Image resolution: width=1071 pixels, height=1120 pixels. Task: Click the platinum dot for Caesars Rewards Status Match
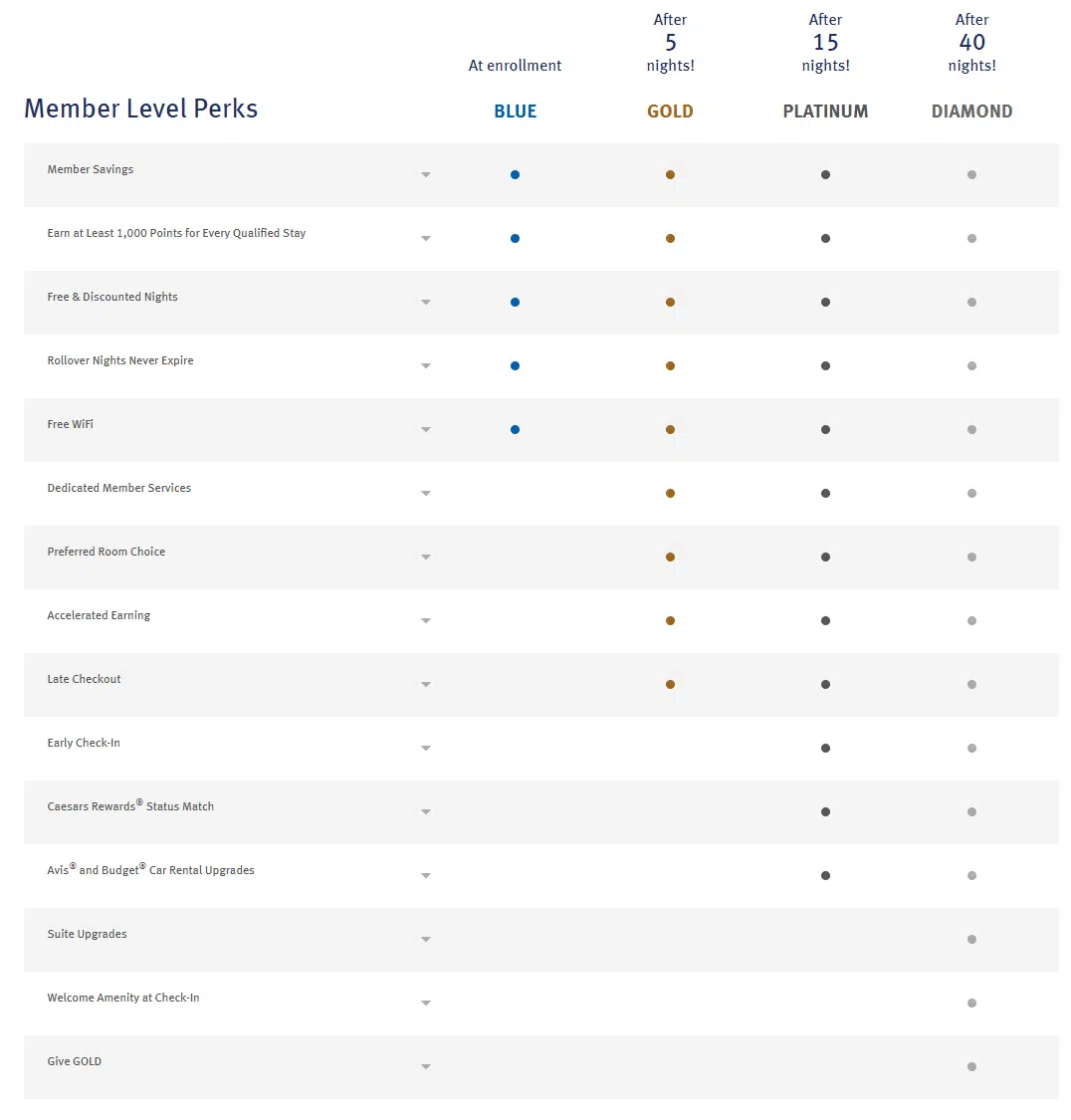click(825, 812)
